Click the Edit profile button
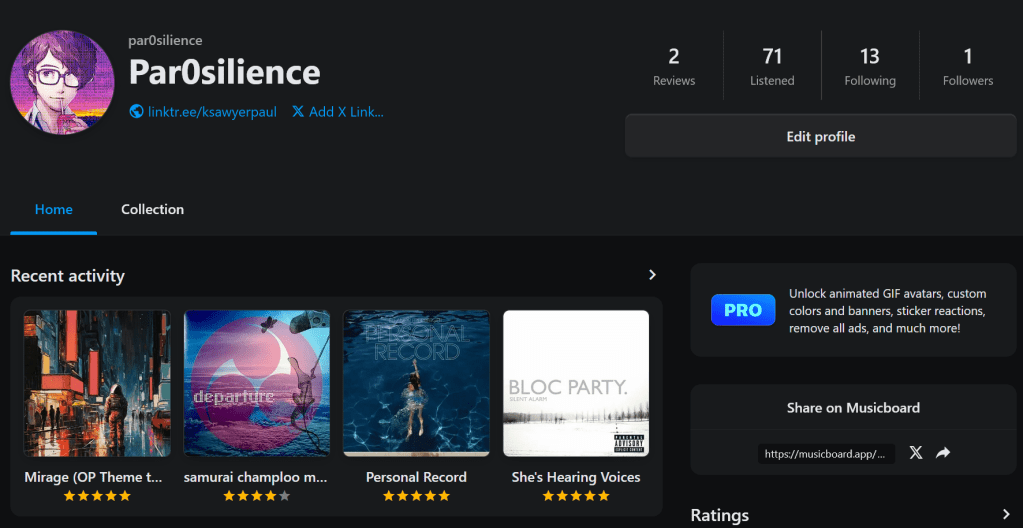The width and height of the screenshot is (1023, 528). pyautogui.click(x=820, y=136)
